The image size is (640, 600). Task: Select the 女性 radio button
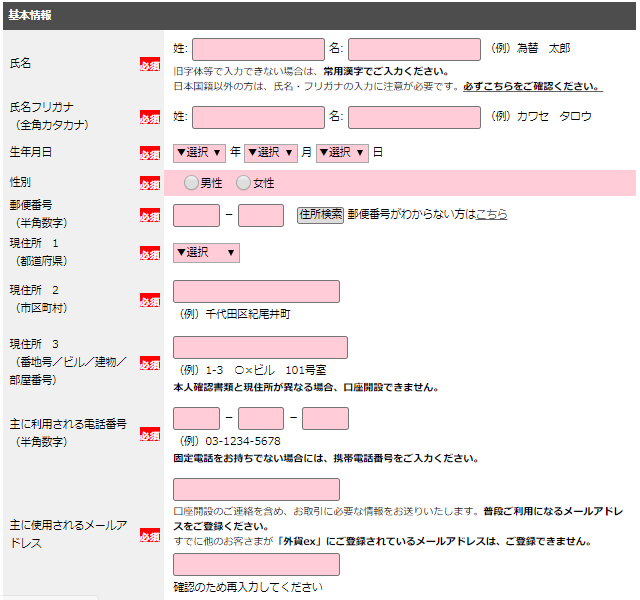243,183
